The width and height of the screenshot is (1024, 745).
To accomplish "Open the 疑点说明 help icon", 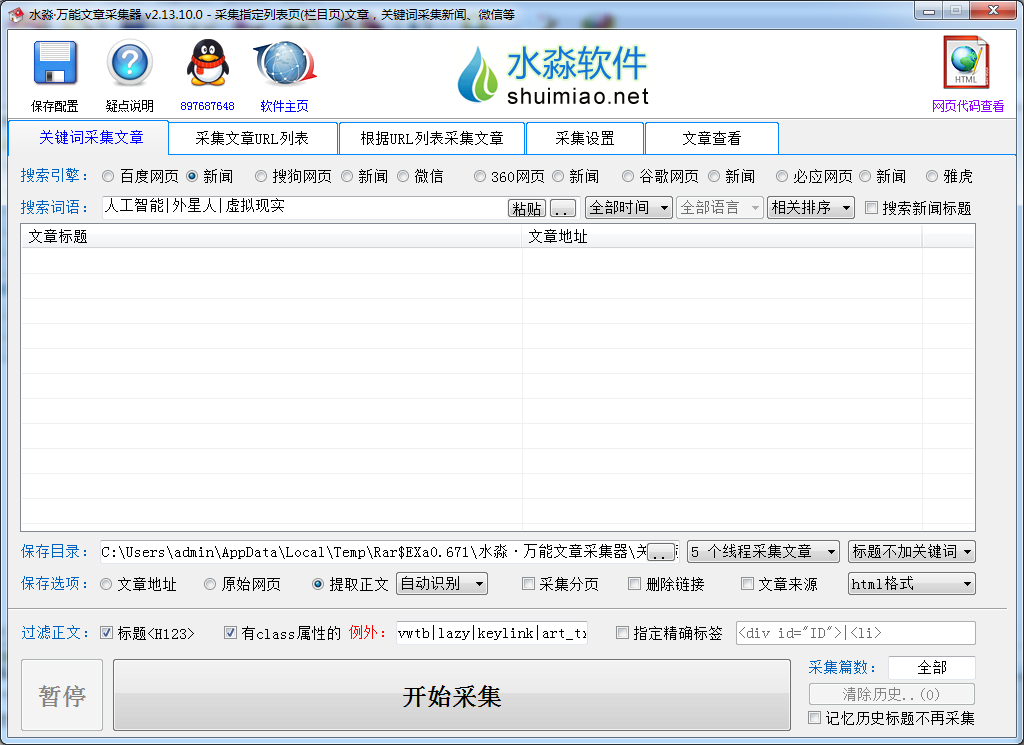I will click(x=129, y=63).
